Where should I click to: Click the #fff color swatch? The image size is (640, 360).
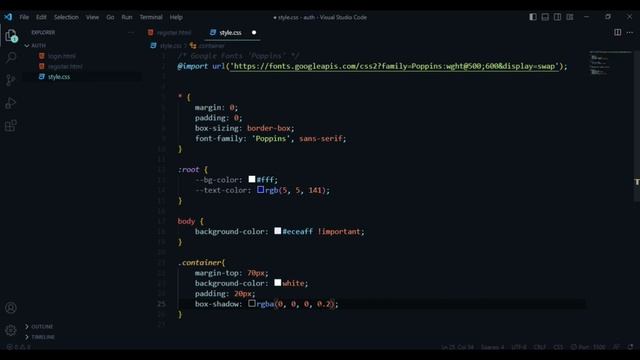coord(252,179)
